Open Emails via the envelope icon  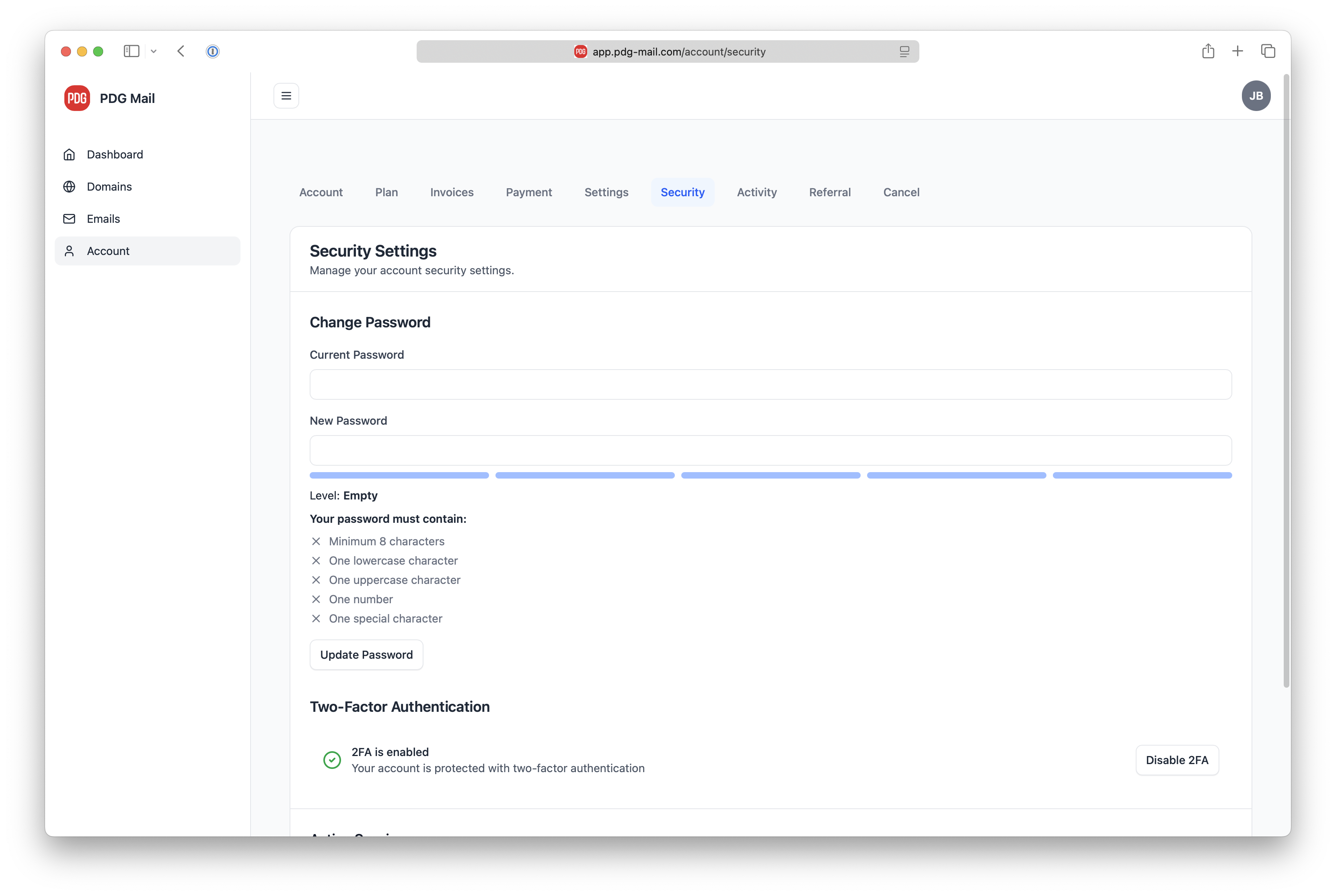coord(69,219)
